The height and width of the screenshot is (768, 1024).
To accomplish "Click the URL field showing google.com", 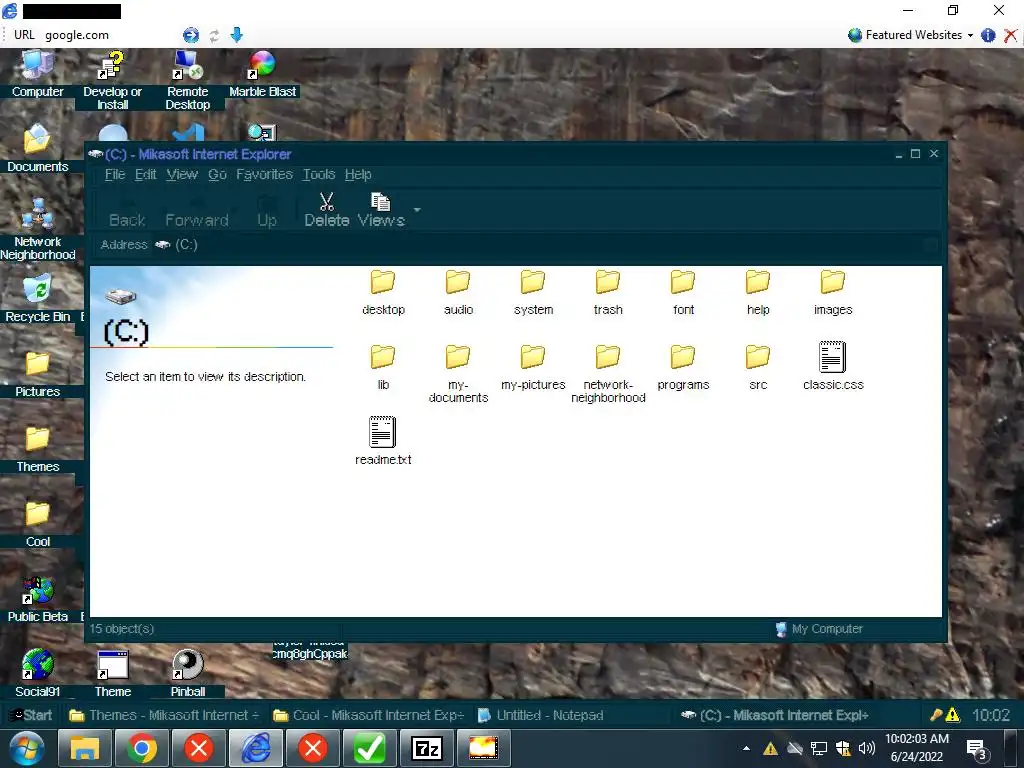I will coord(108,35).
